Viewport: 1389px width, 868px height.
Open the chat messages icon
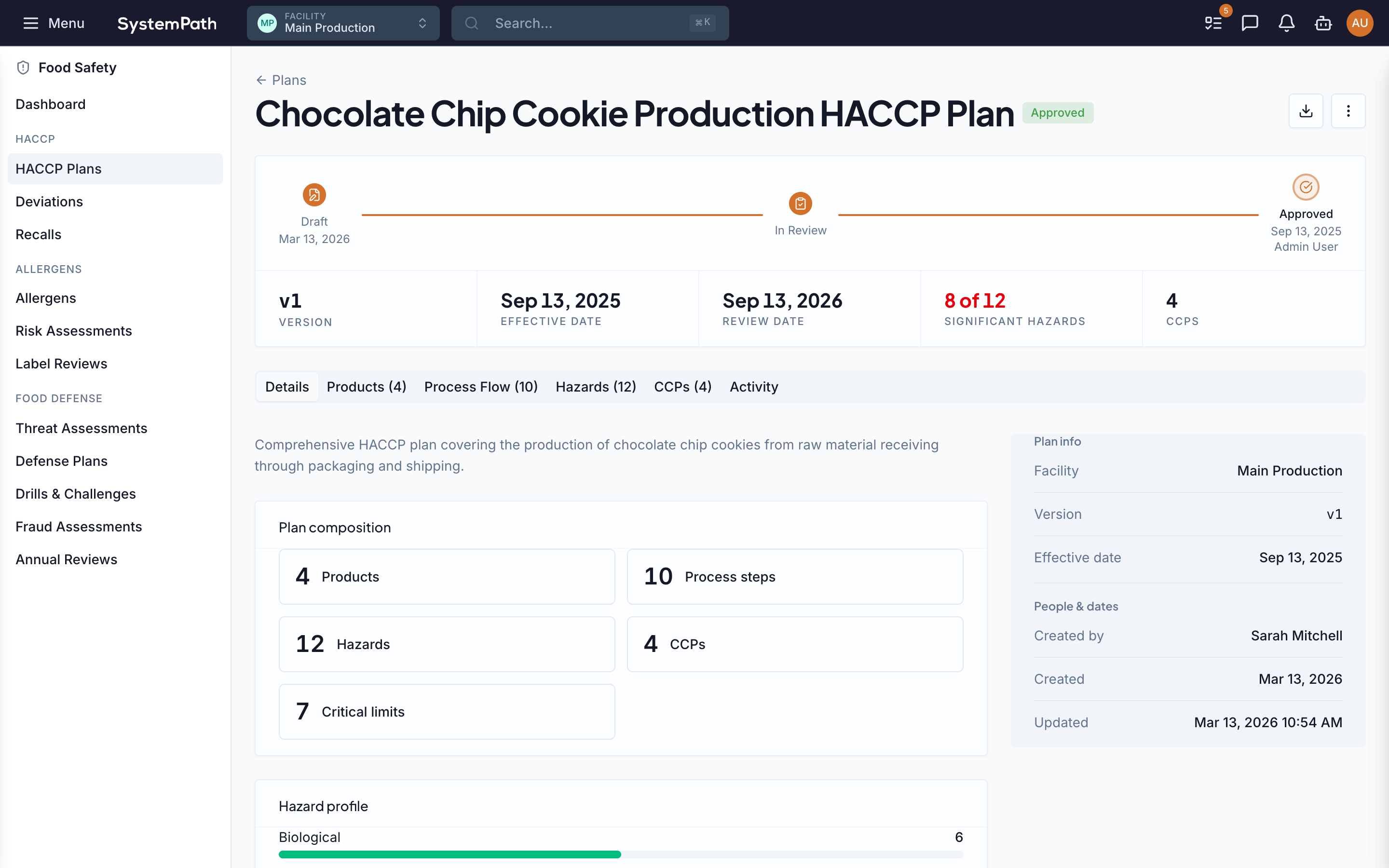pos(1250,23)
